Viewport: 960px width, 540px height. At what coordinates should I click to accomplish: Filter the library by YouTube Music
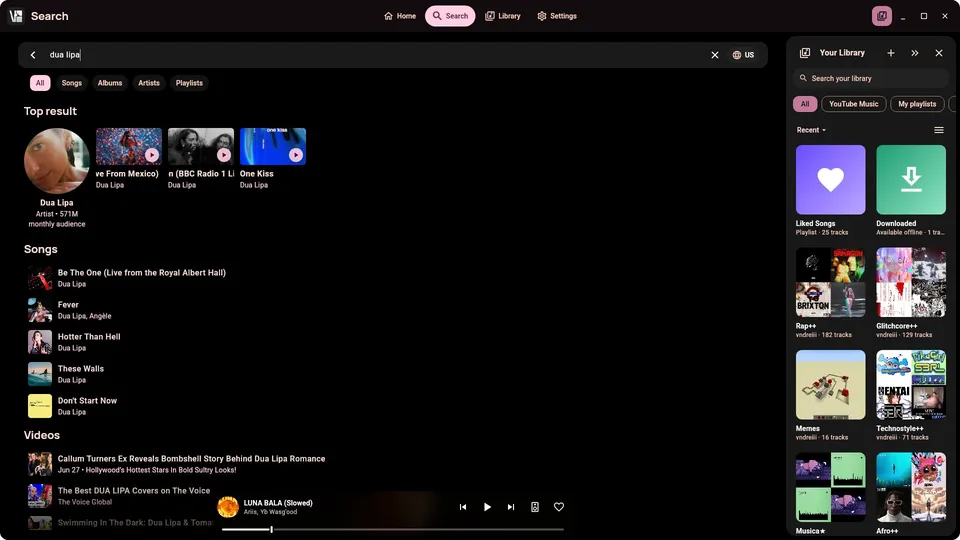(853, 104)
